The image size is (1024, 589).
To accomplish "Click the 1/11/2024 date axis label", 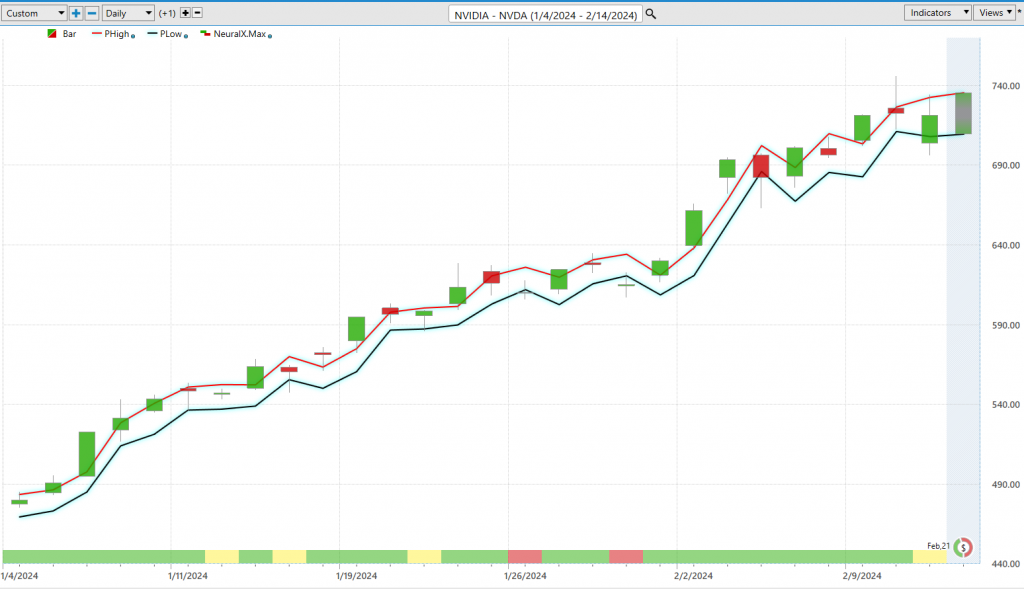I will (188, 576).
